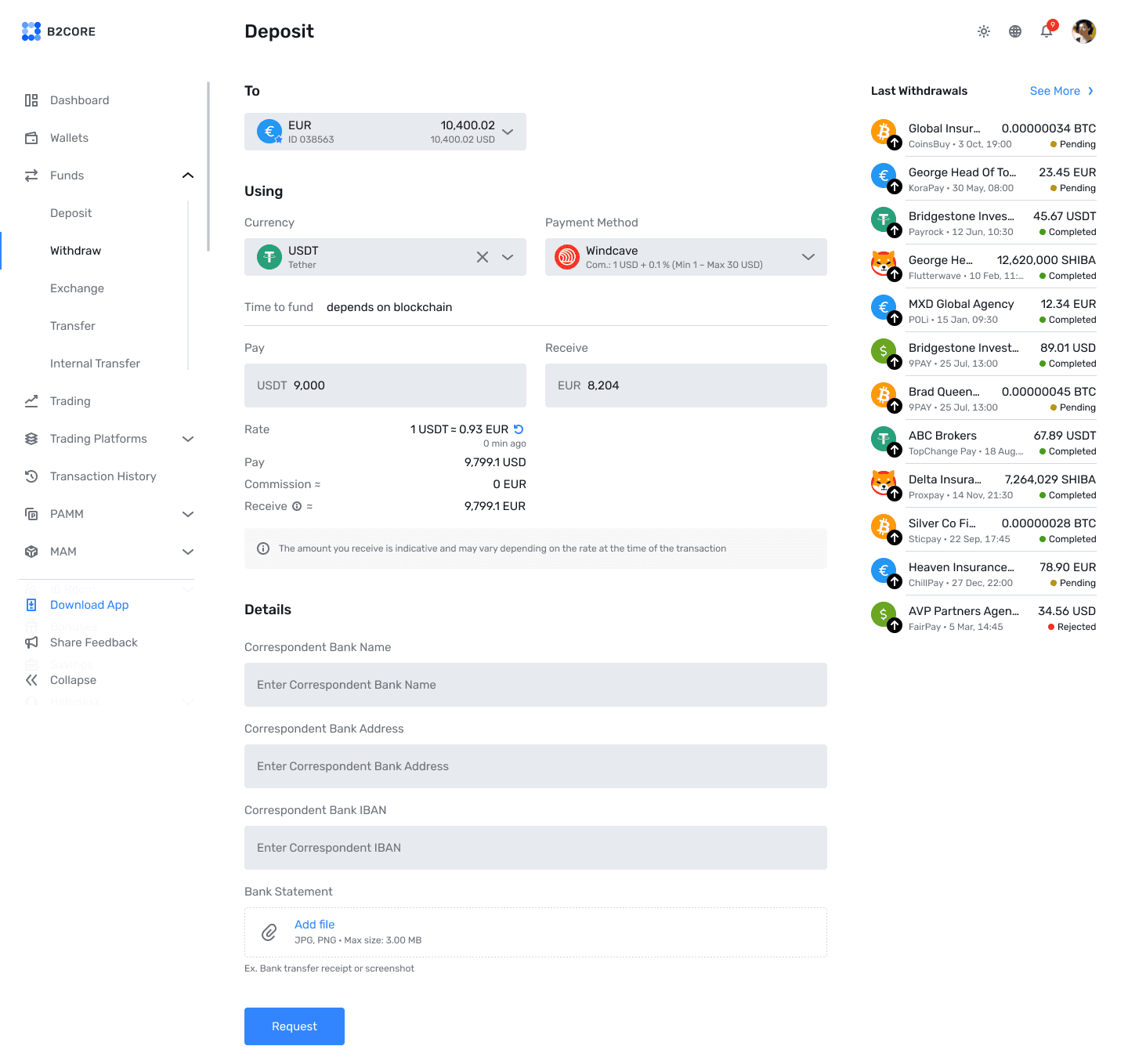Image resolution: width=1128 pixels, height=1064 pixels.
Task: Click the Request button
Action: pos(295,1026)
